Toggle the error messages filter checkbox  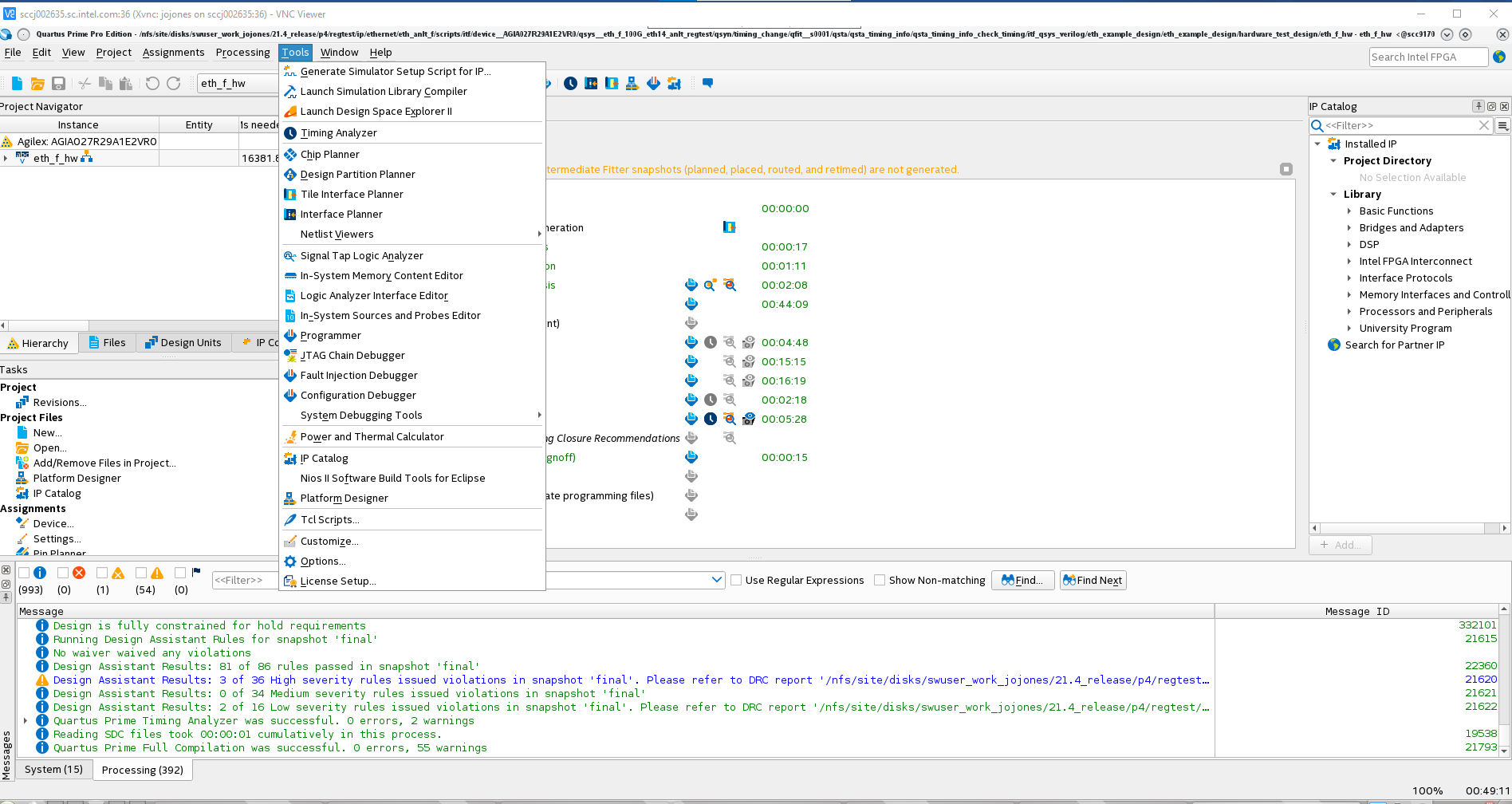pos(63,573)
